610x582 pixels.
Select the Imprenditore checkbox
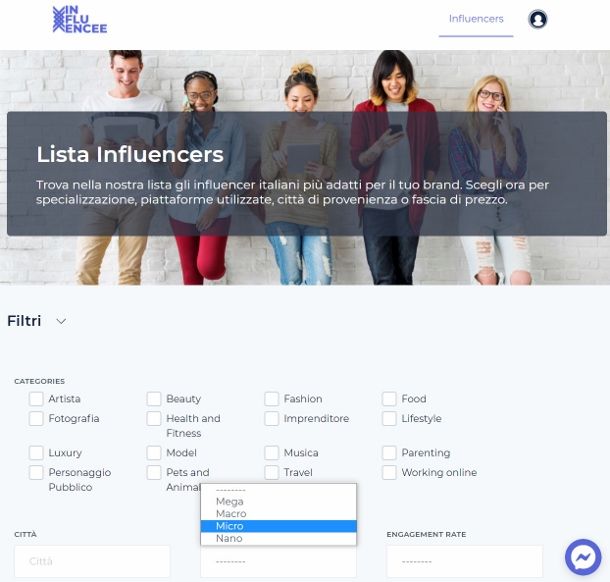pos(272,419)
